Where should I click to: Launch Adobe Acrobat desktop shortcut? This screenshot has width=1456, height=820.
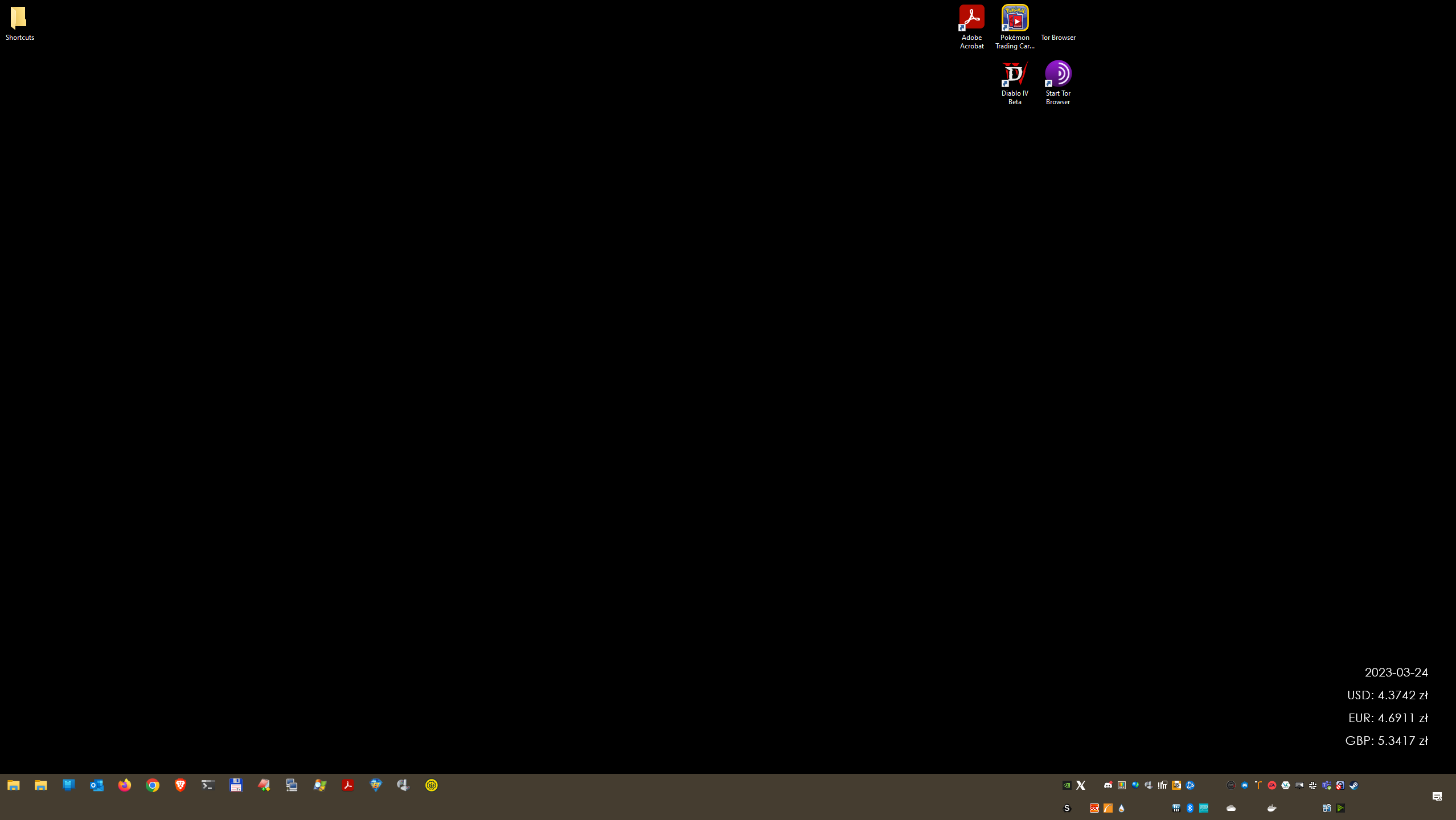point(971,27)
